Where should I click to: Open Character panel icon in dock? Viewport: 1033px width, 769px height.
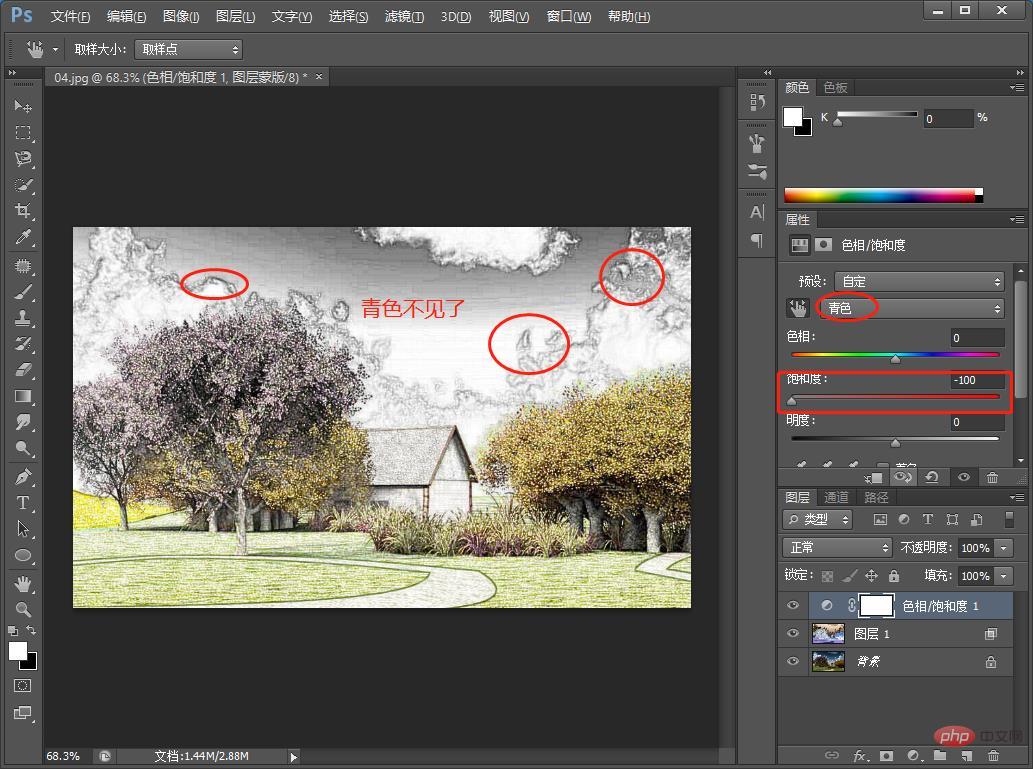click(x=757, y=212)
